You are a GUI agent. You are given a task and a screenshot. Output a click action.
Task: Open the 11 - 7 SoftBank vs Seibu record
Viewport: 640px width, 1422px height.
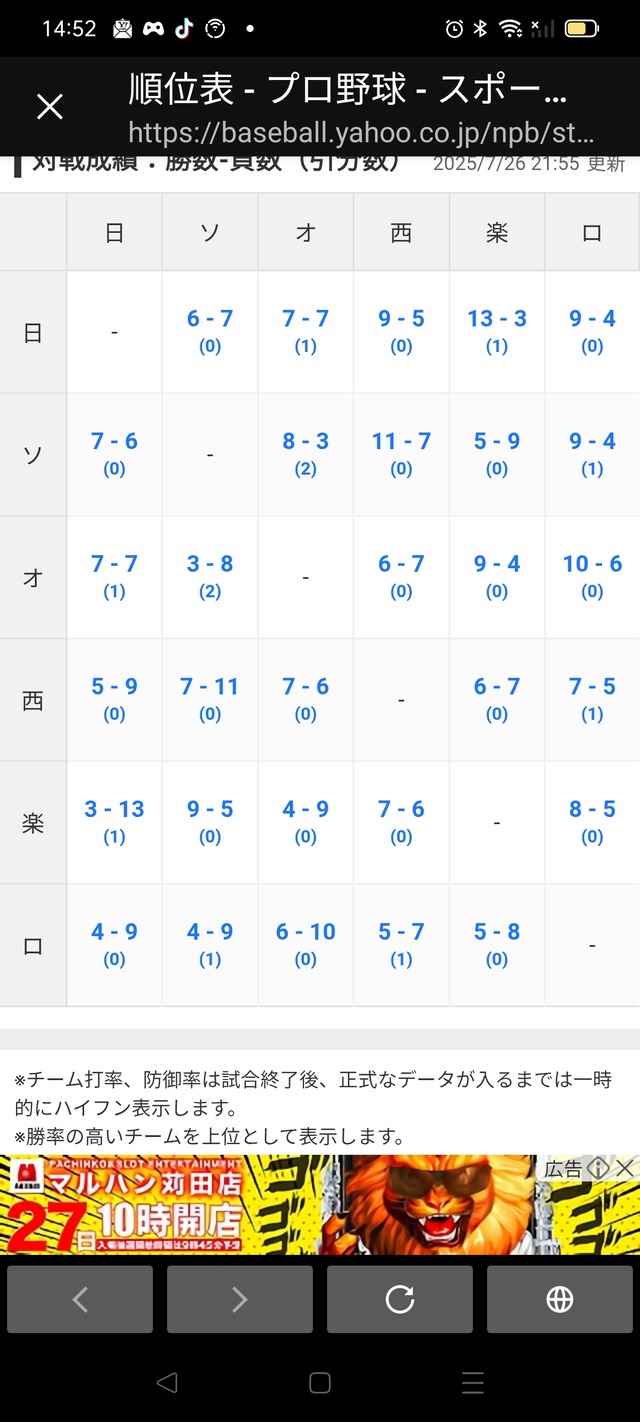401,441
